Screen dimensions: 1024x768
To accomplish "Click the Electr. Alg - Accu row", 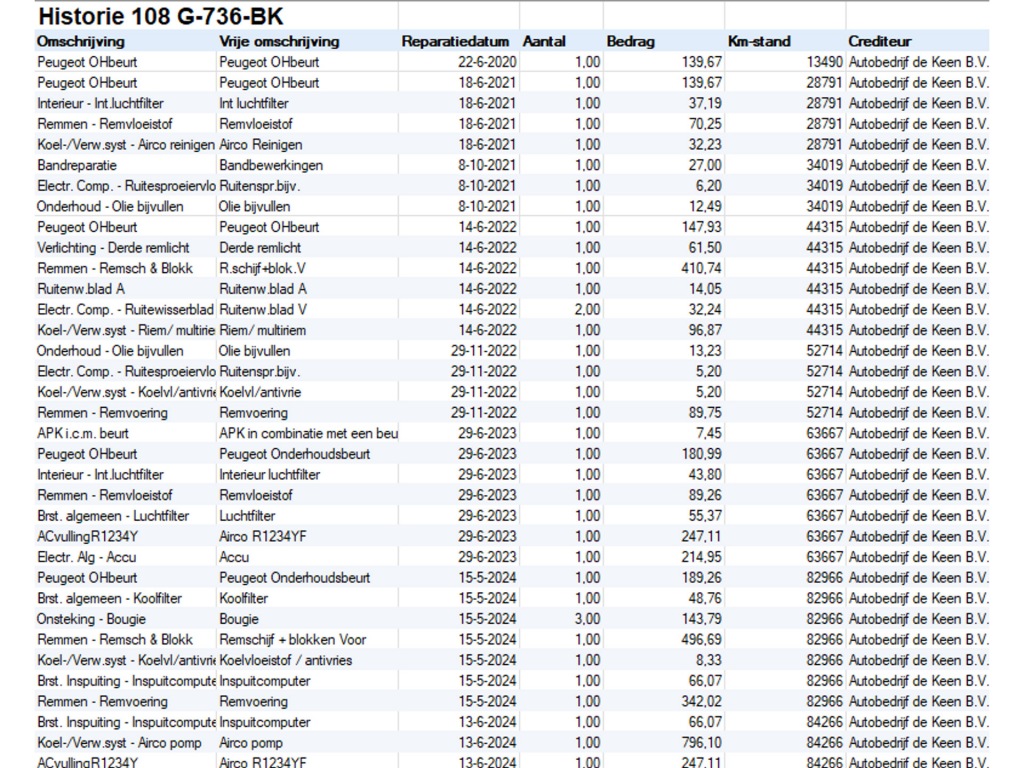I will coord(87,557).
